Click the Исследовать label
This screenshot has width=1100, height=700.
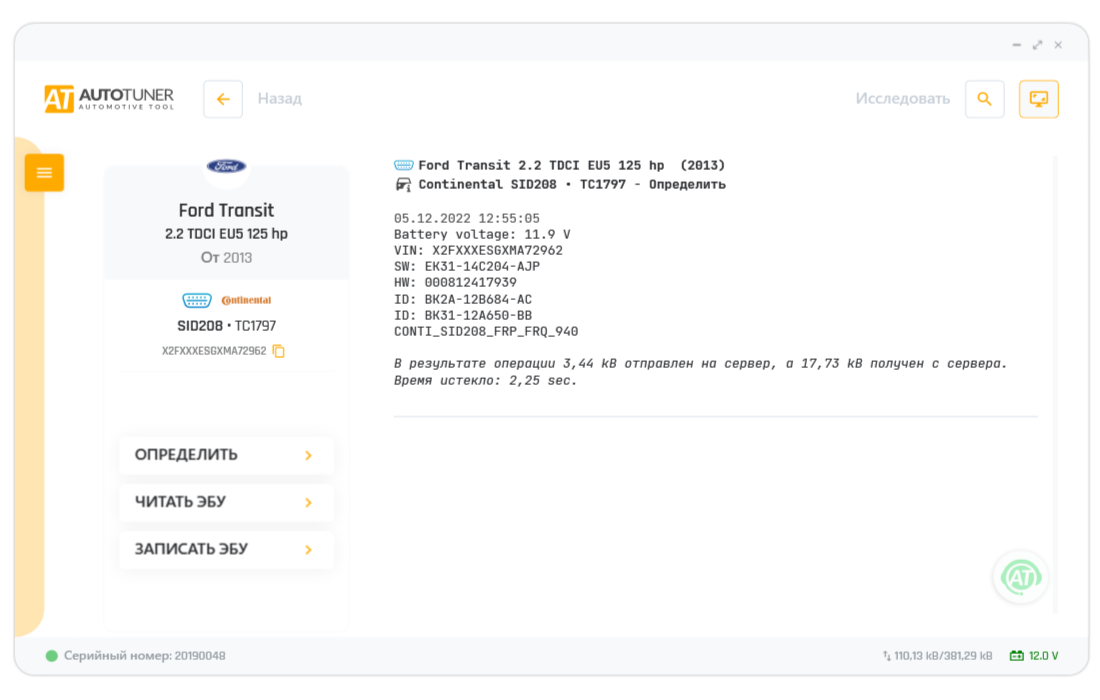(902, 99)
